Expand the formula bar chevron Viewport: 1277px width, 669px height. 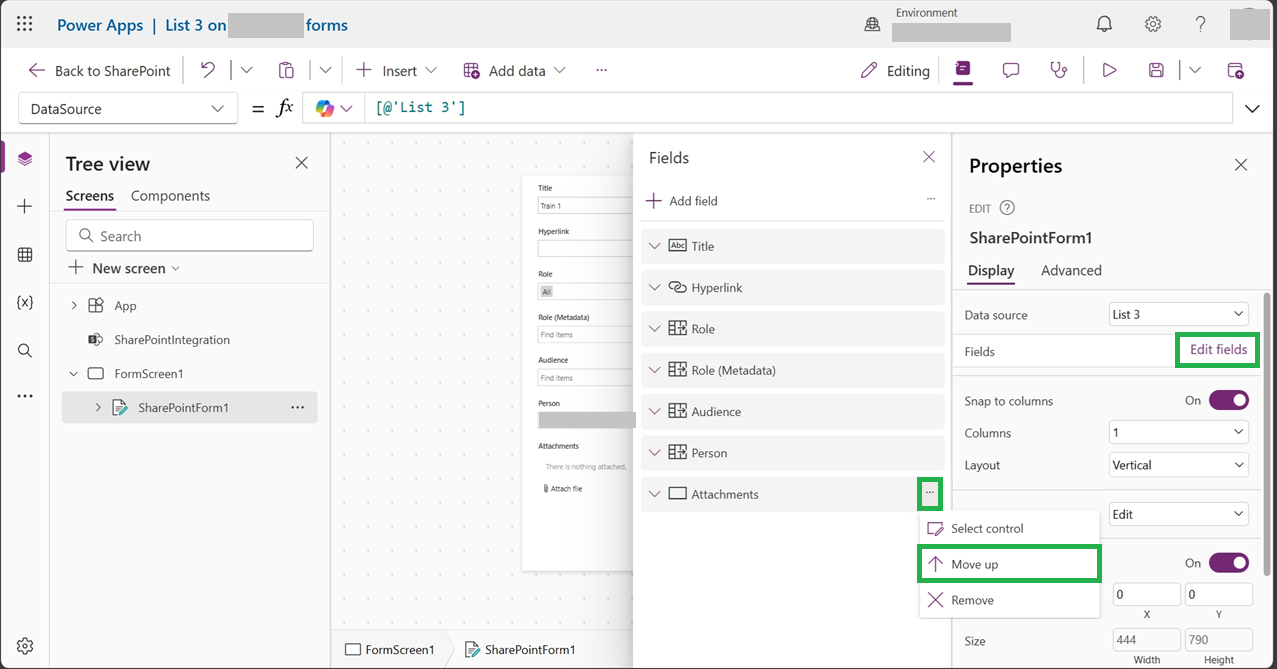[1252, 108]
